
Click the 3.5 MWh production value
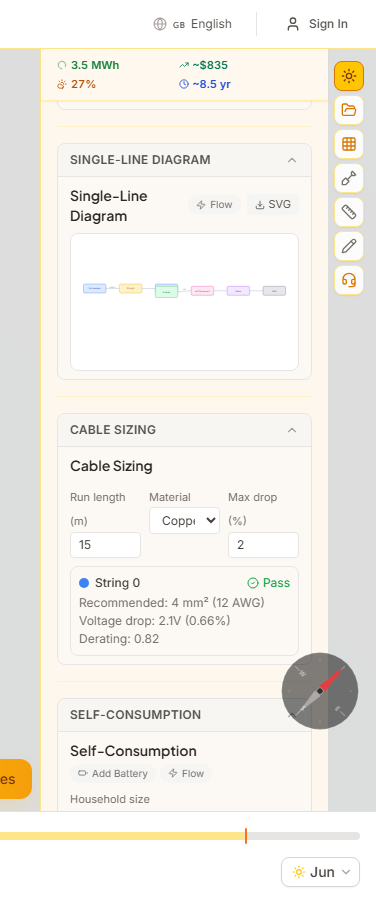(95, 65)
